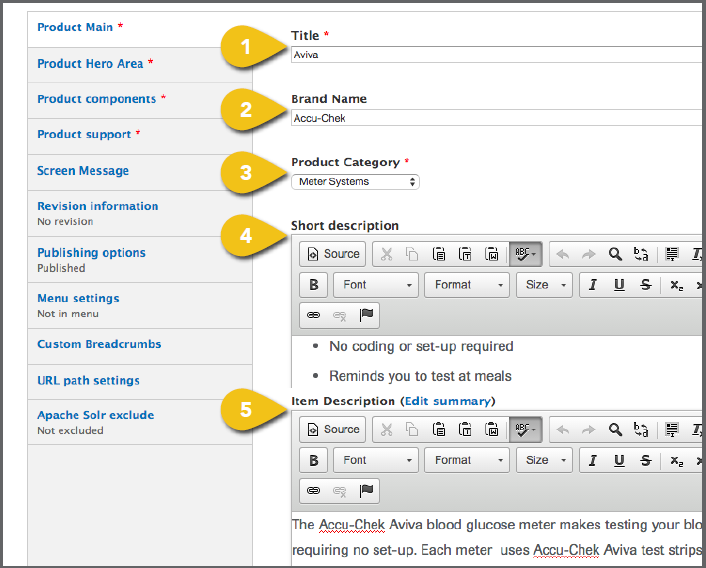Click Redo arrow in Item Description toolbar
This screenshot has width=706, height=568.
pos(588,430)
